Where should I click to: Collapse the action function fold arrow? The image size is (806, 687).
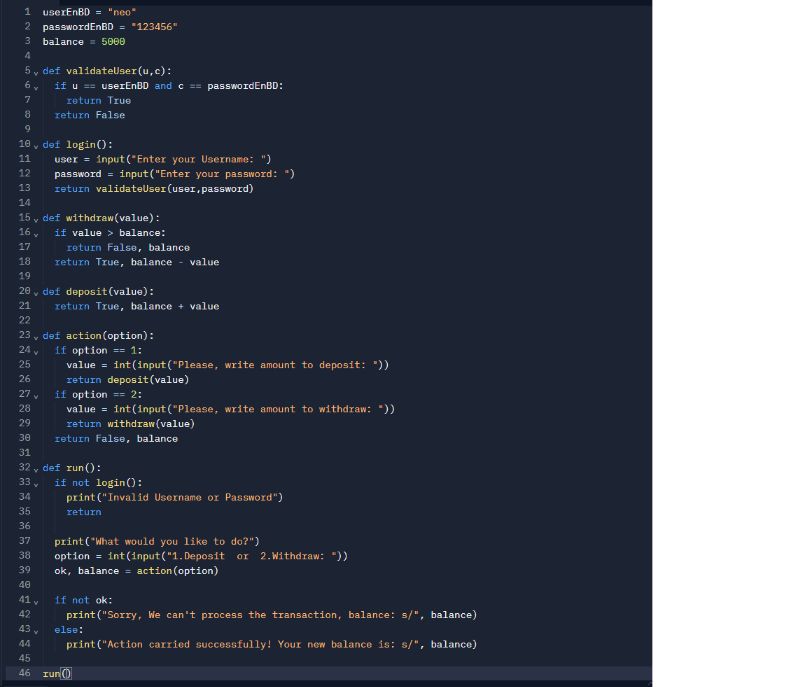(36, 338)
